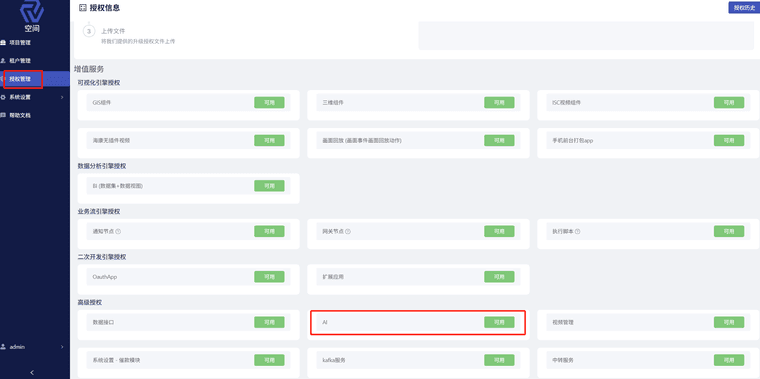Click the empty panel beside 上传文件 step
This screenshot has height=379, width=760.
click(586, 35)
